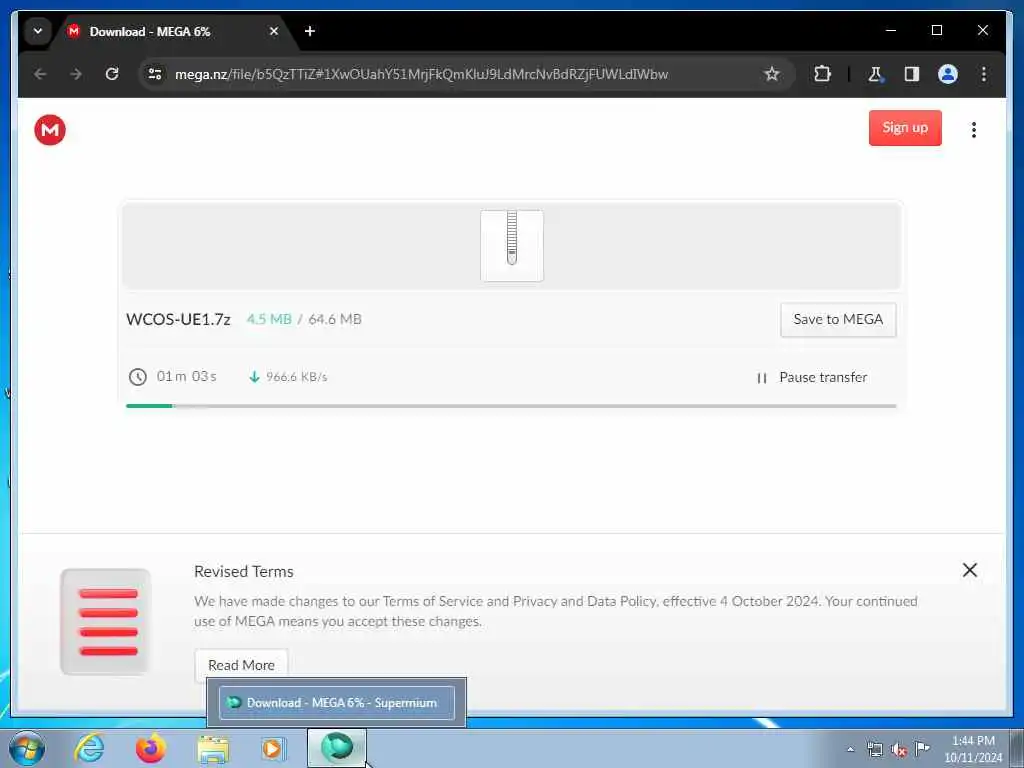
Task: Click the 4.5 MB downloaded amount
Action: coord(269,319)
